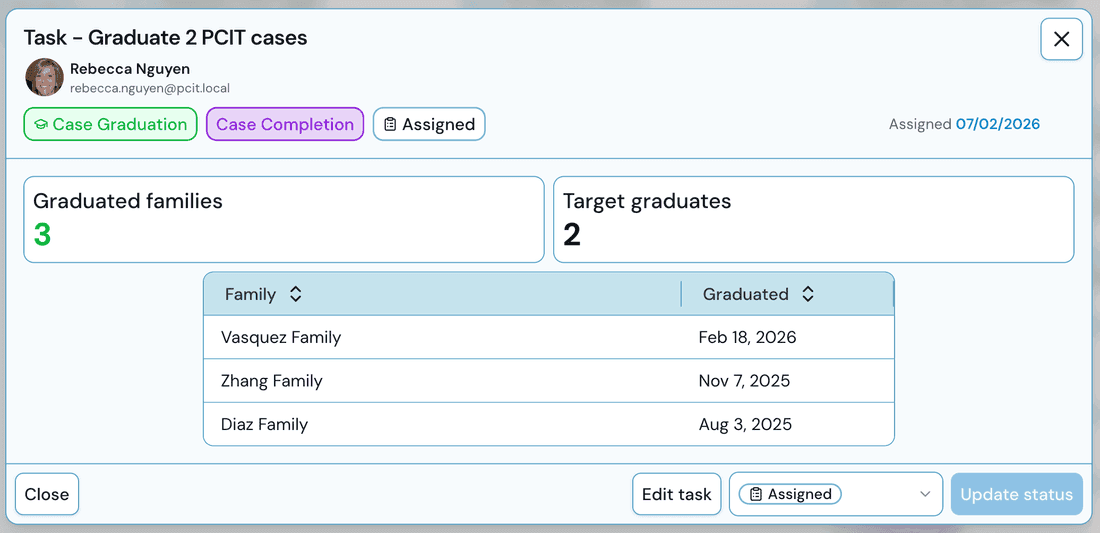Click the Close button at bottom left
1100x533 pixels.
[47, 494]
